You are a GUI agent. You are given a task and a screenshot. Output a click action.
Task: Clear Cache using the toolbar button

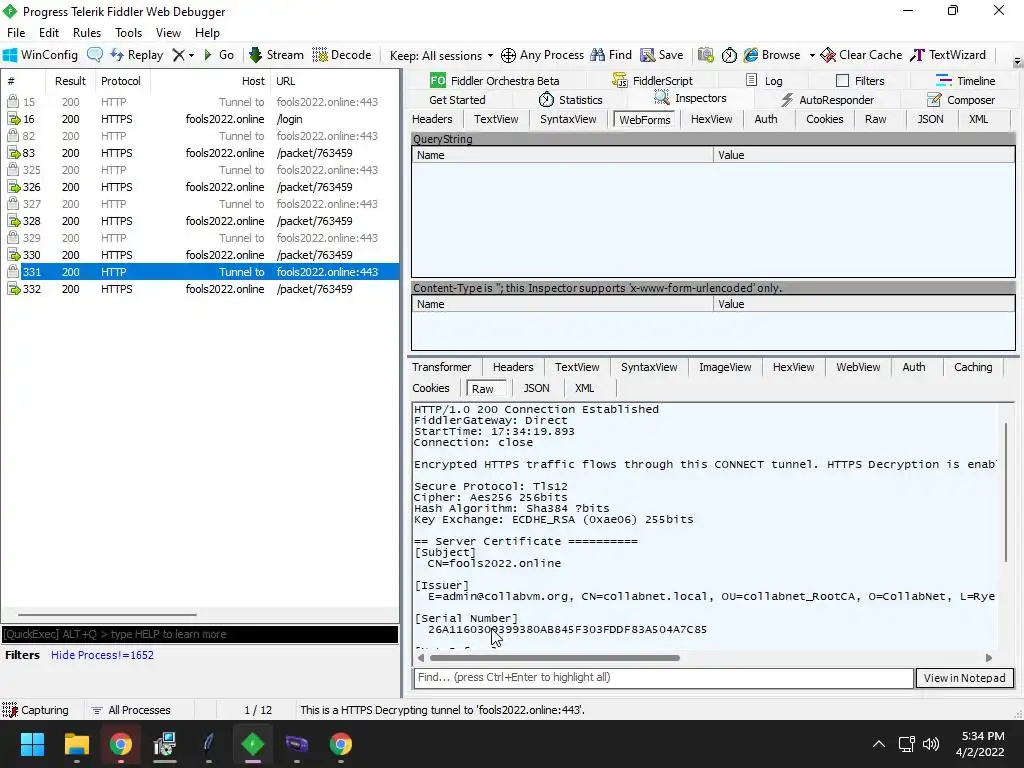(x=861, y=55)
